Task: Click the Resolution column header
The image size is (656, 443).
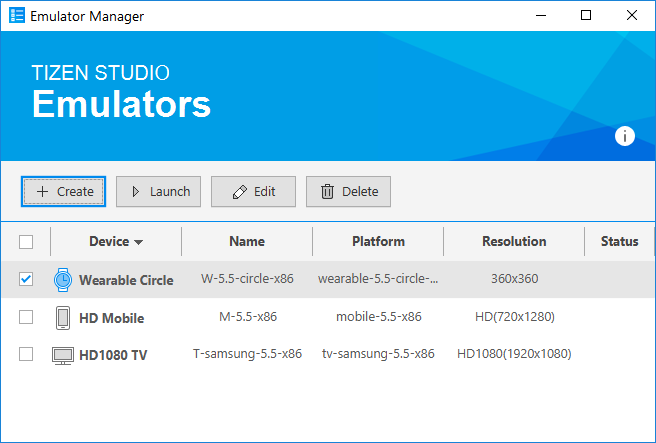Action: point(514,241)
